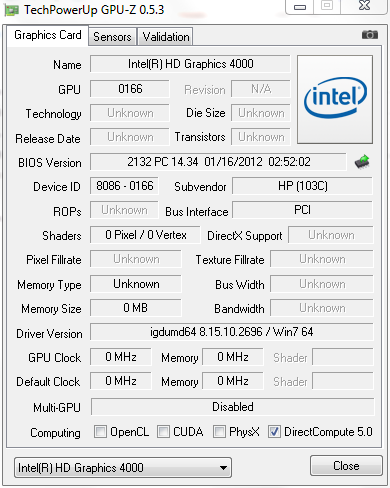Viewport: 390px width, 488px height.
Task: Uncheck DirectCompute 5.0 checkbox
Action: click(x=274, y=431)
